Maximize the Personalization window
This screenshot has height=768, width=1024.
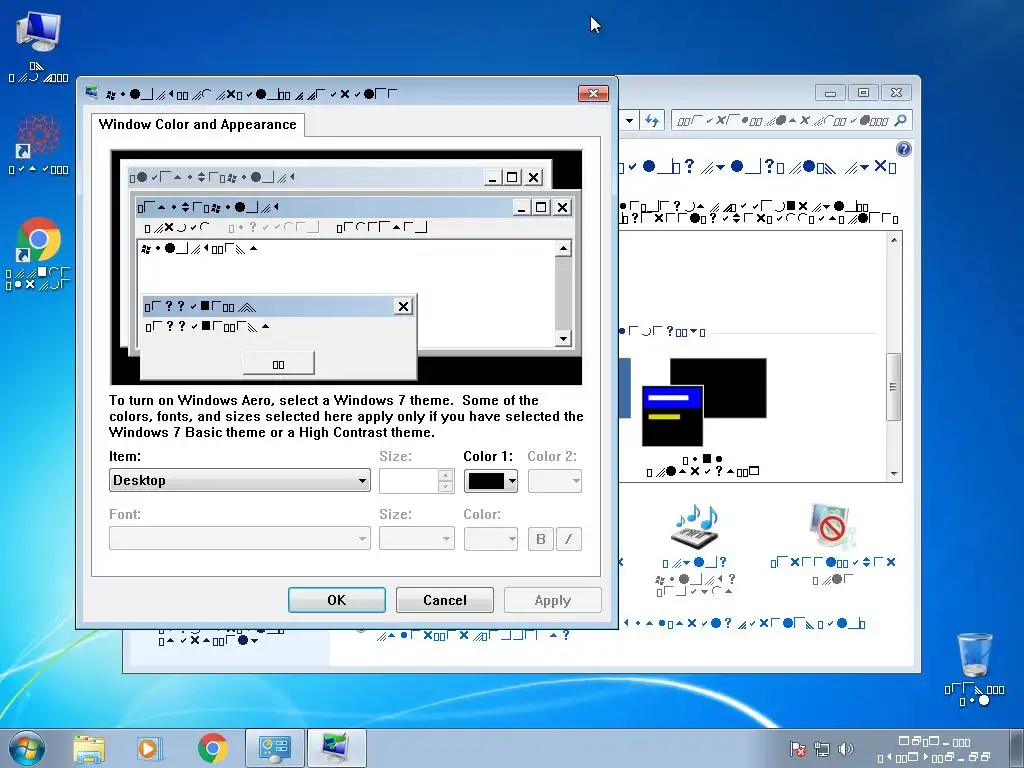(863, 93)
